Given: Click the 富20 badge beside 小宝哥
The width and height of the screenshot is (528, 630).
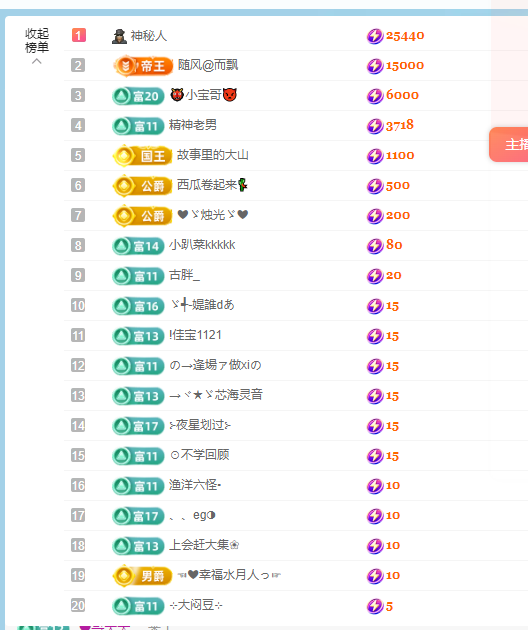Looking at the screenshot, I should [x=138, y=96].
